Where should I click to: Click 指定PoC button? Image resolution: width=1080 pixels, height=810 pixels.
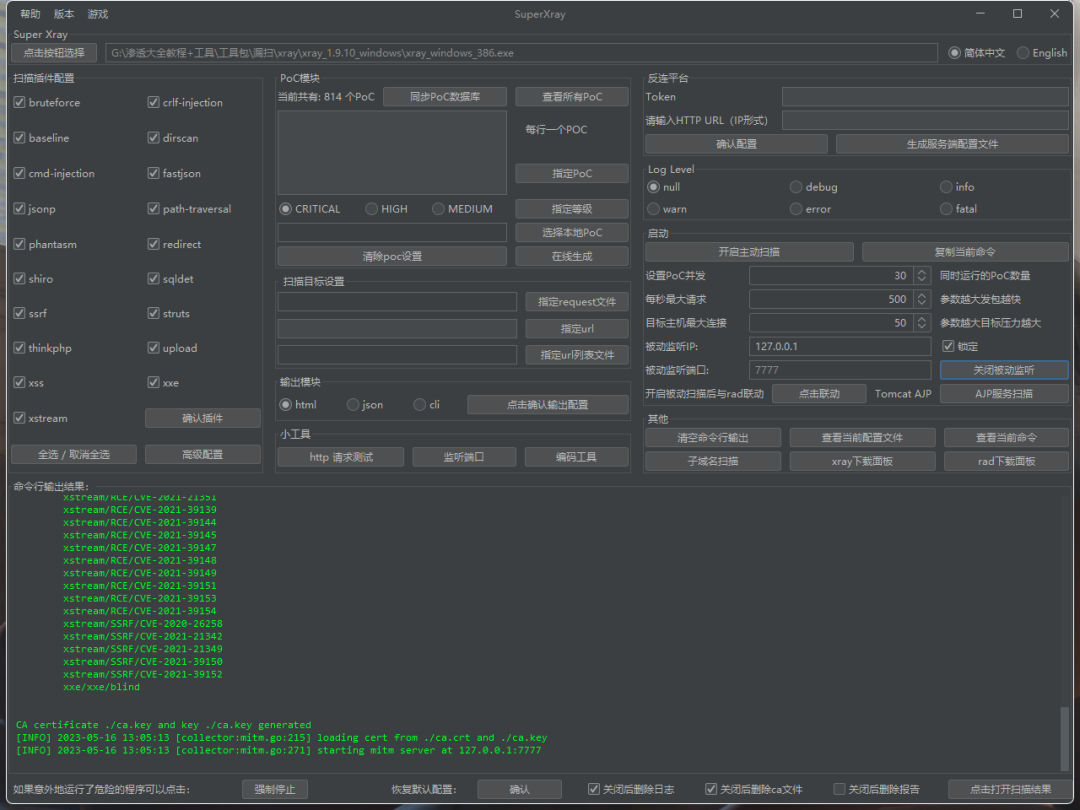tap(572, 174)
